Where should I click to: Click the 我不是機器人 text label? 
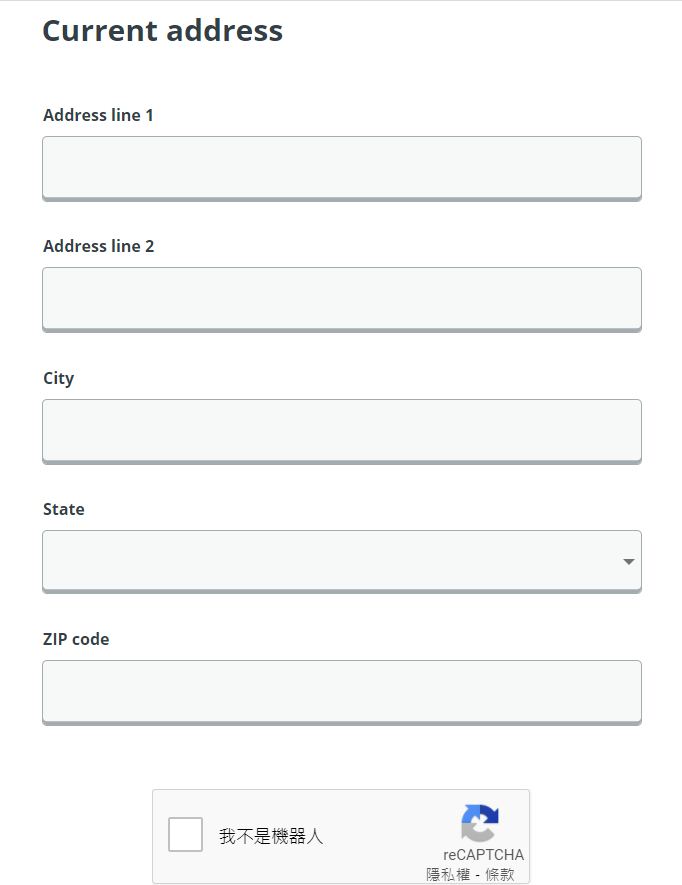pyautogui.click(x=271, y=836)
